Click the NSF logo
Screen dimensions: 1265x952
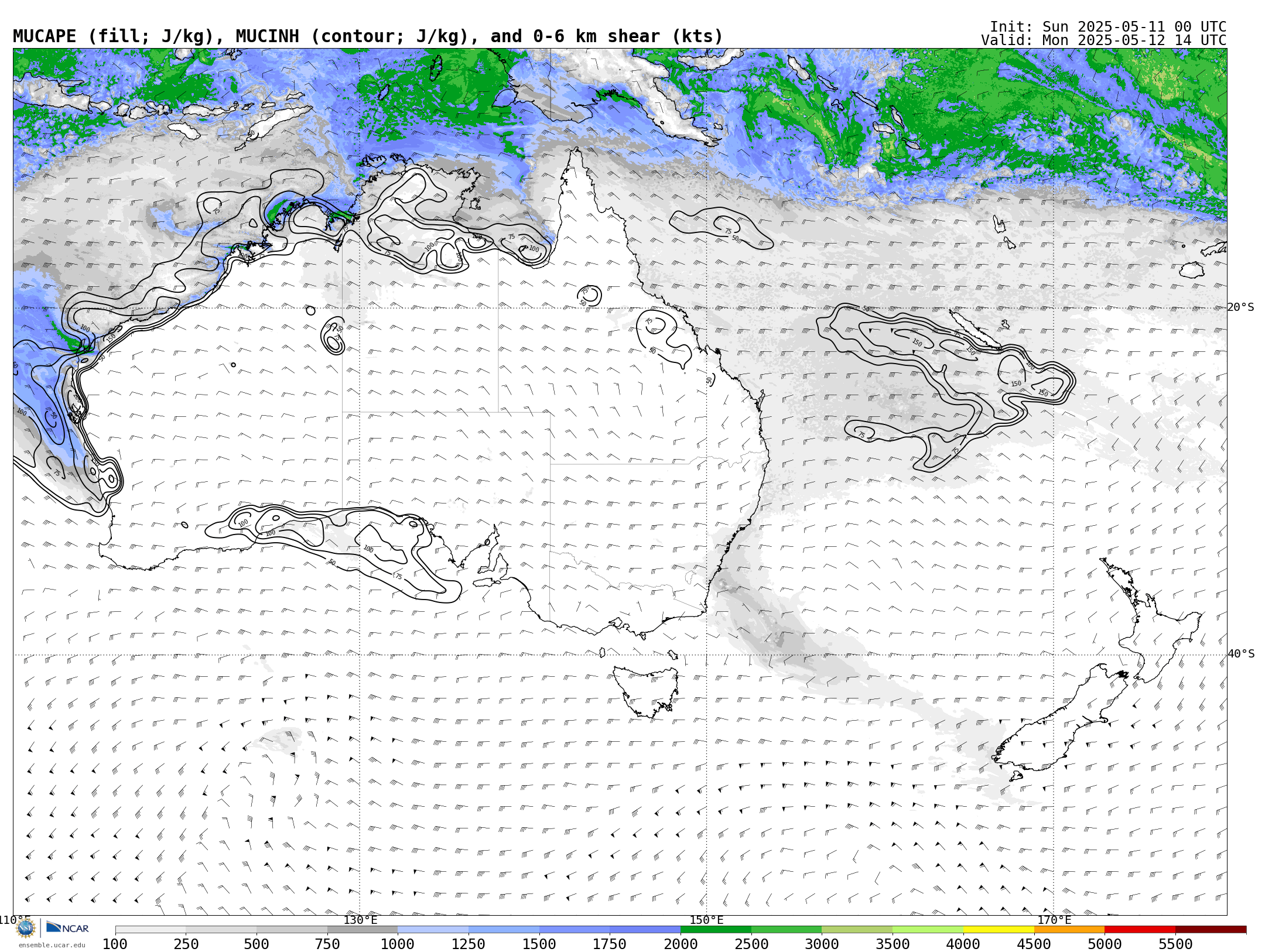pos(26,928)
